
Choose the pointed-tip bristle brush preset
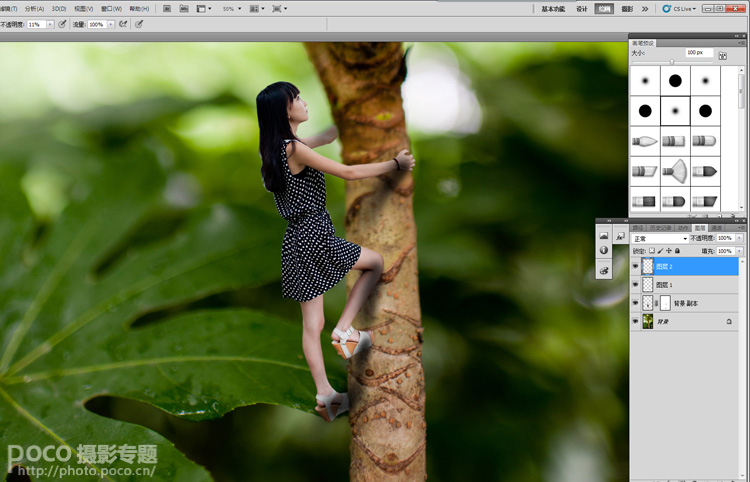click(x=645, y=141)
